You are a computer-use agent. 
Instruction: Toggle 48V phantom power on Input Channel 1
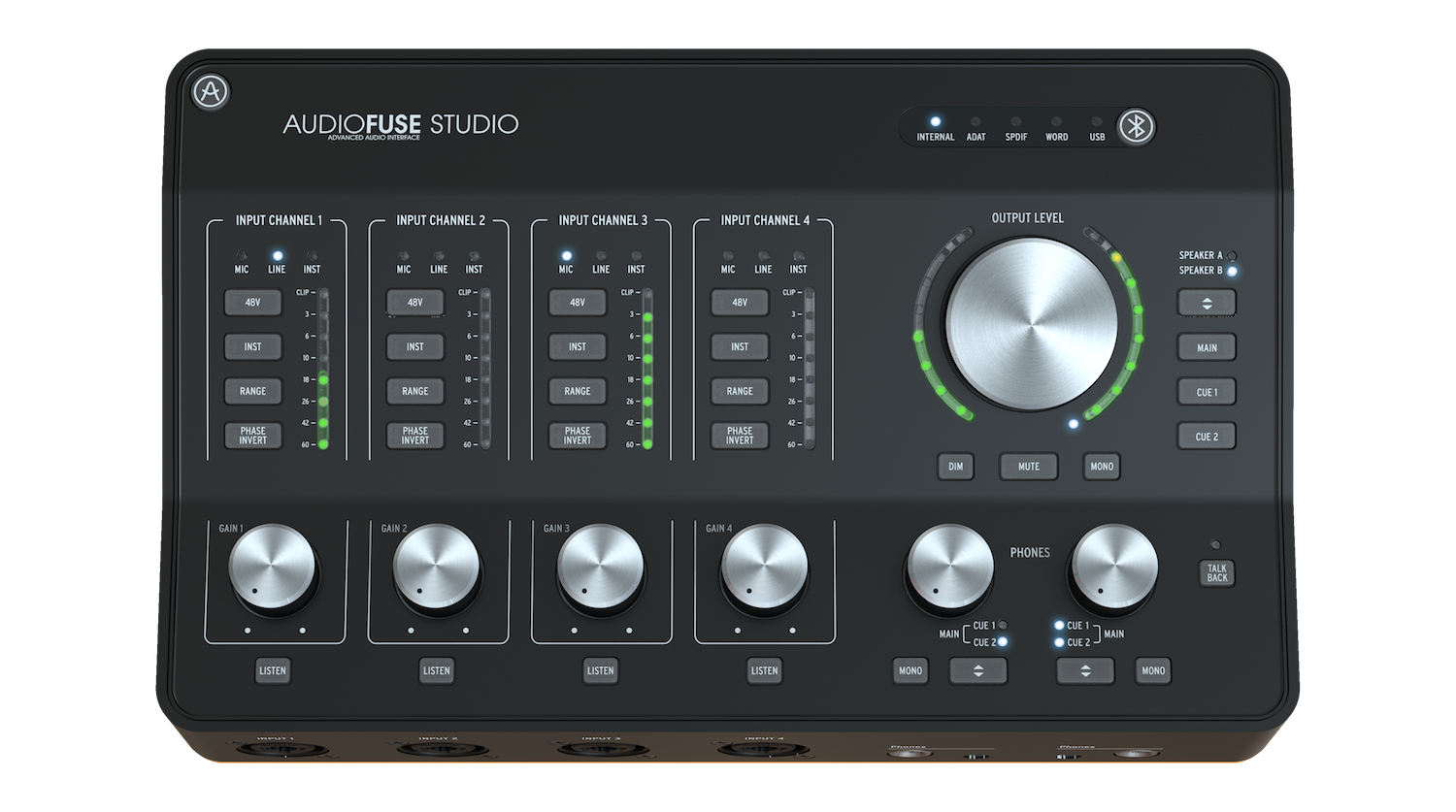(x=252, y=303)
